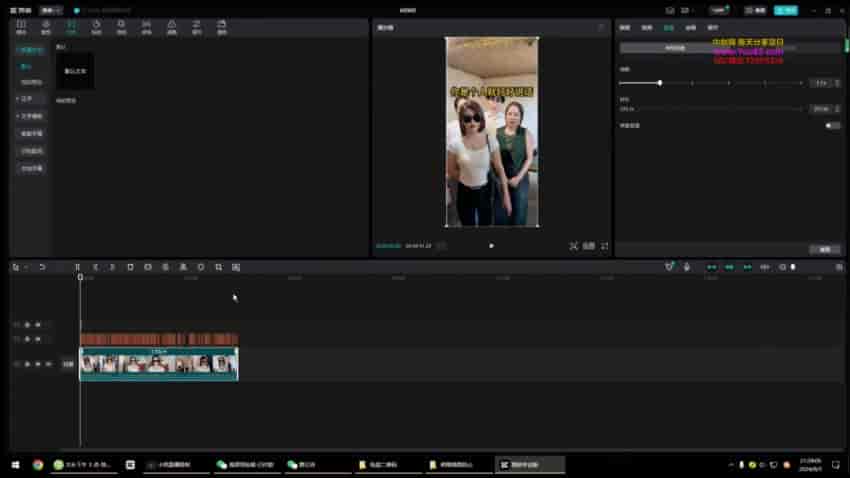The height and width of the screenshot is (478, 850).
Task: Expand the text template category in left sidebar
Action: [x=31, y=116]
